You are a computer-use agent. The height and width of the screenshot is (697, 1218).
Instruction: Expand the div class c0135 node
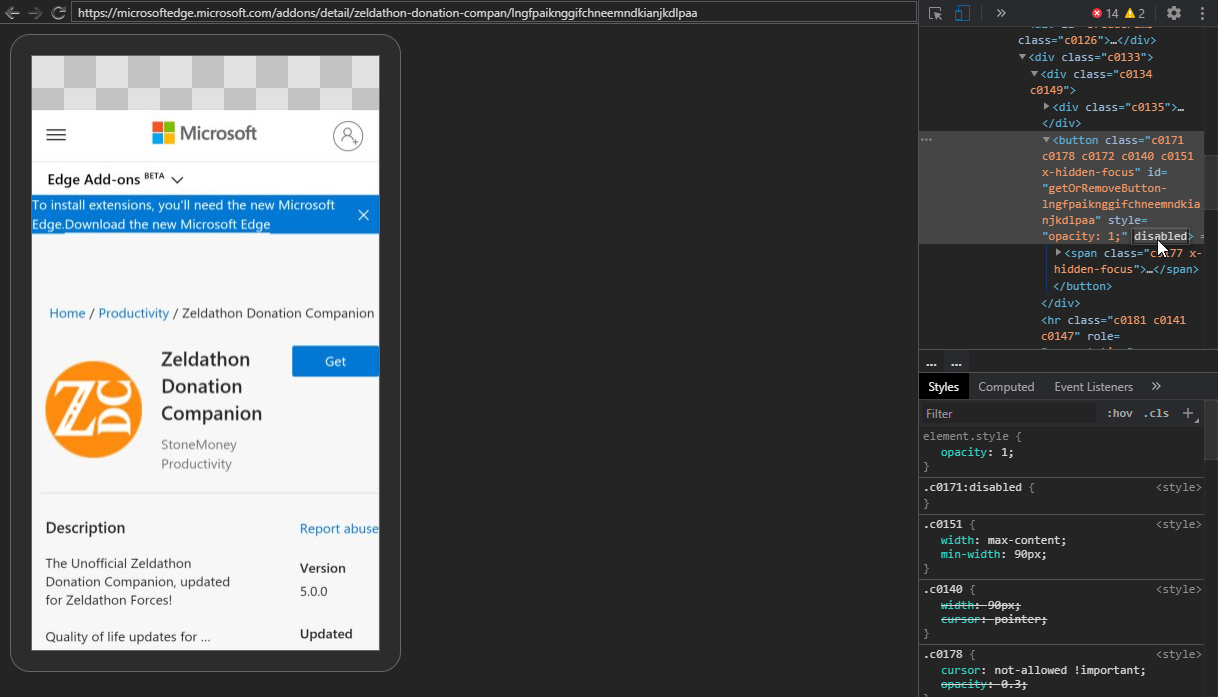point(1047,107)
